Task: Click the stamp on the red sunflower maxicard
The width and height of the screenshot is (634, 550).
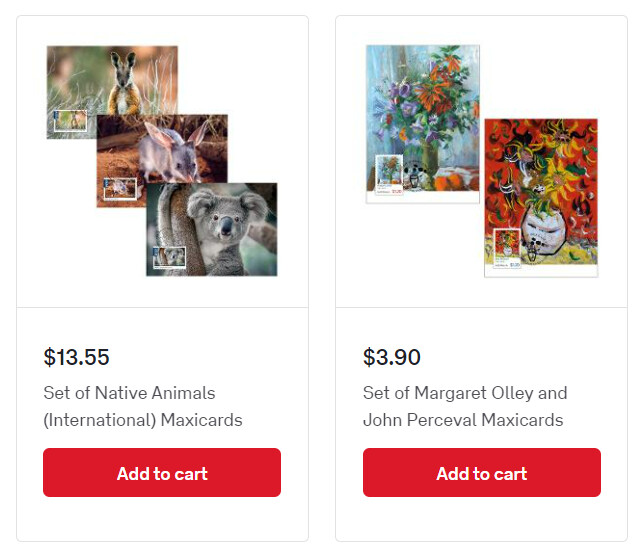Action: click(507, 248)
